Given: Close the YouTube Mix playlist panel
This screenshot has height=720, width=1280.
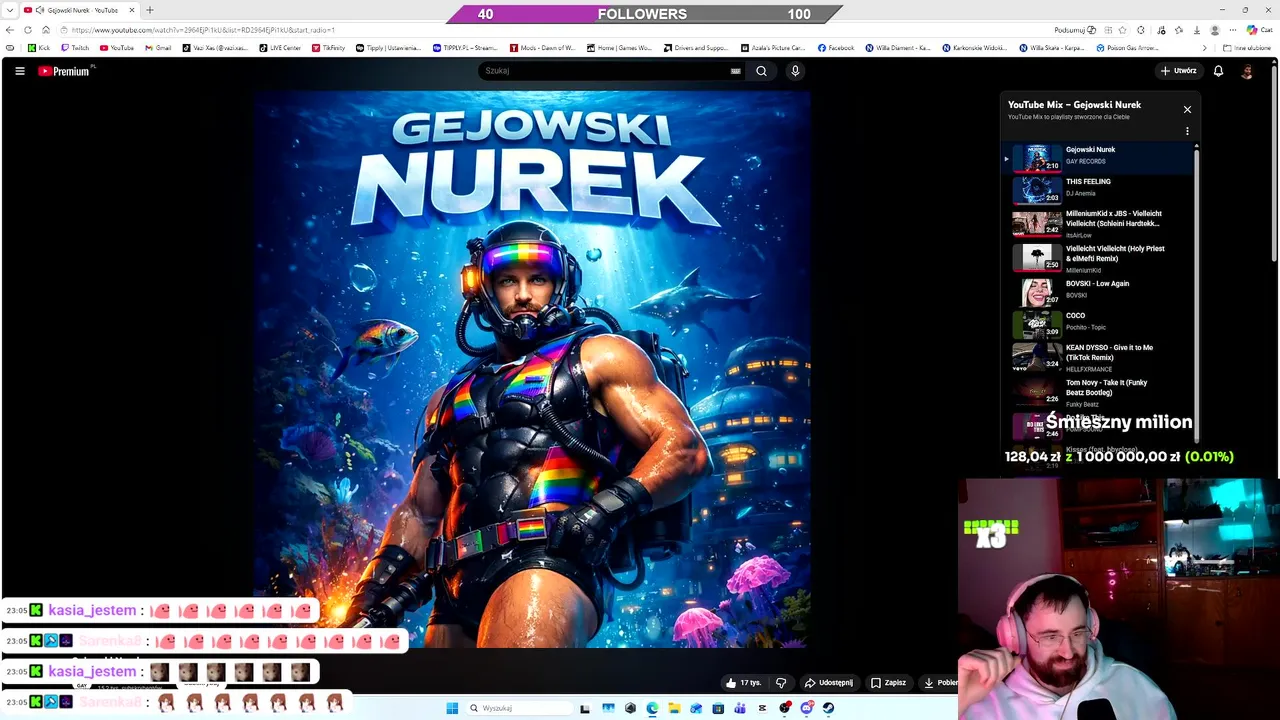Looking at the screenshot, I should [x=1187, y=109].
